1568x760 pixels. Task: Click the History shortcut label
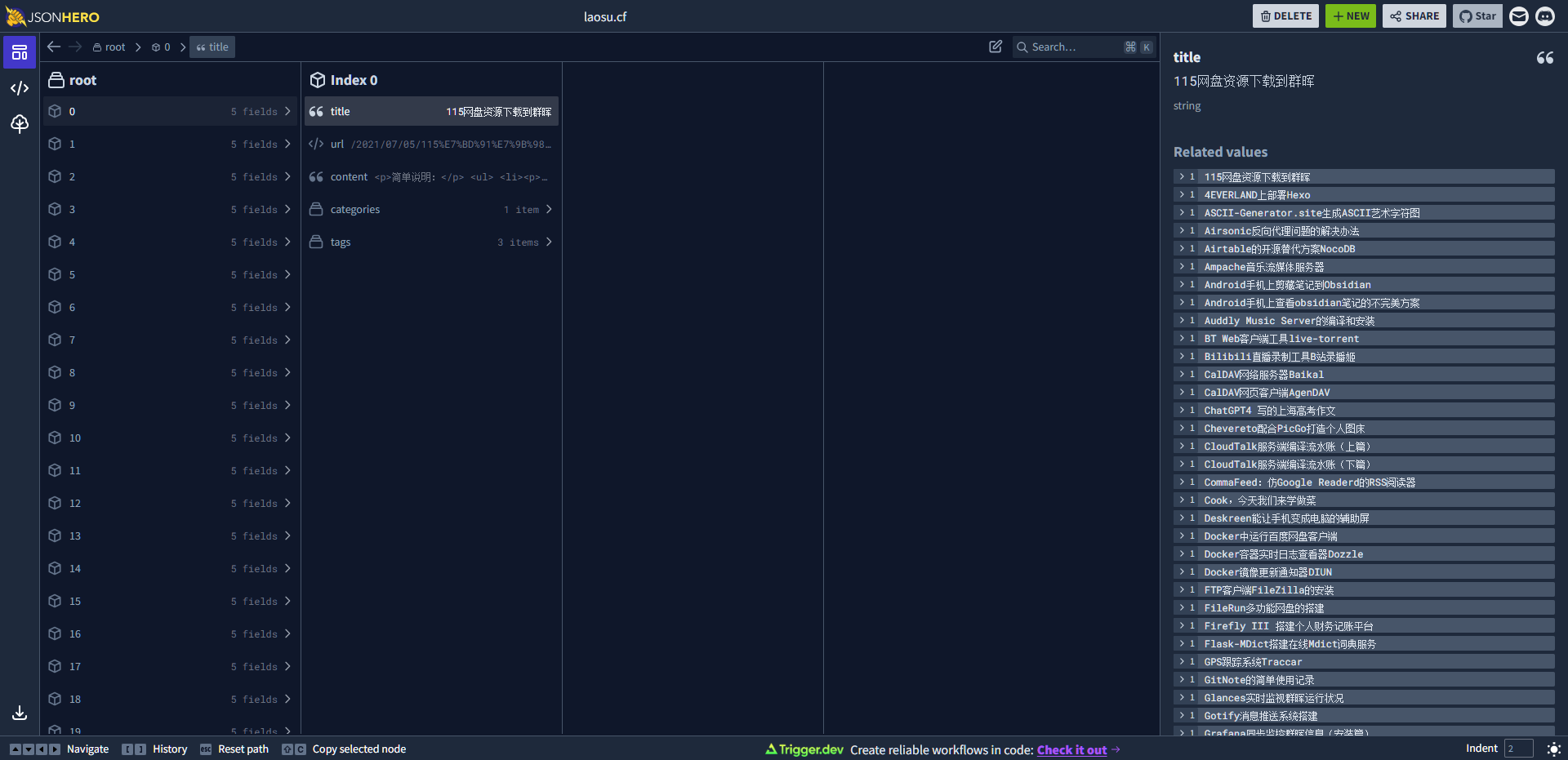(170, 749)
